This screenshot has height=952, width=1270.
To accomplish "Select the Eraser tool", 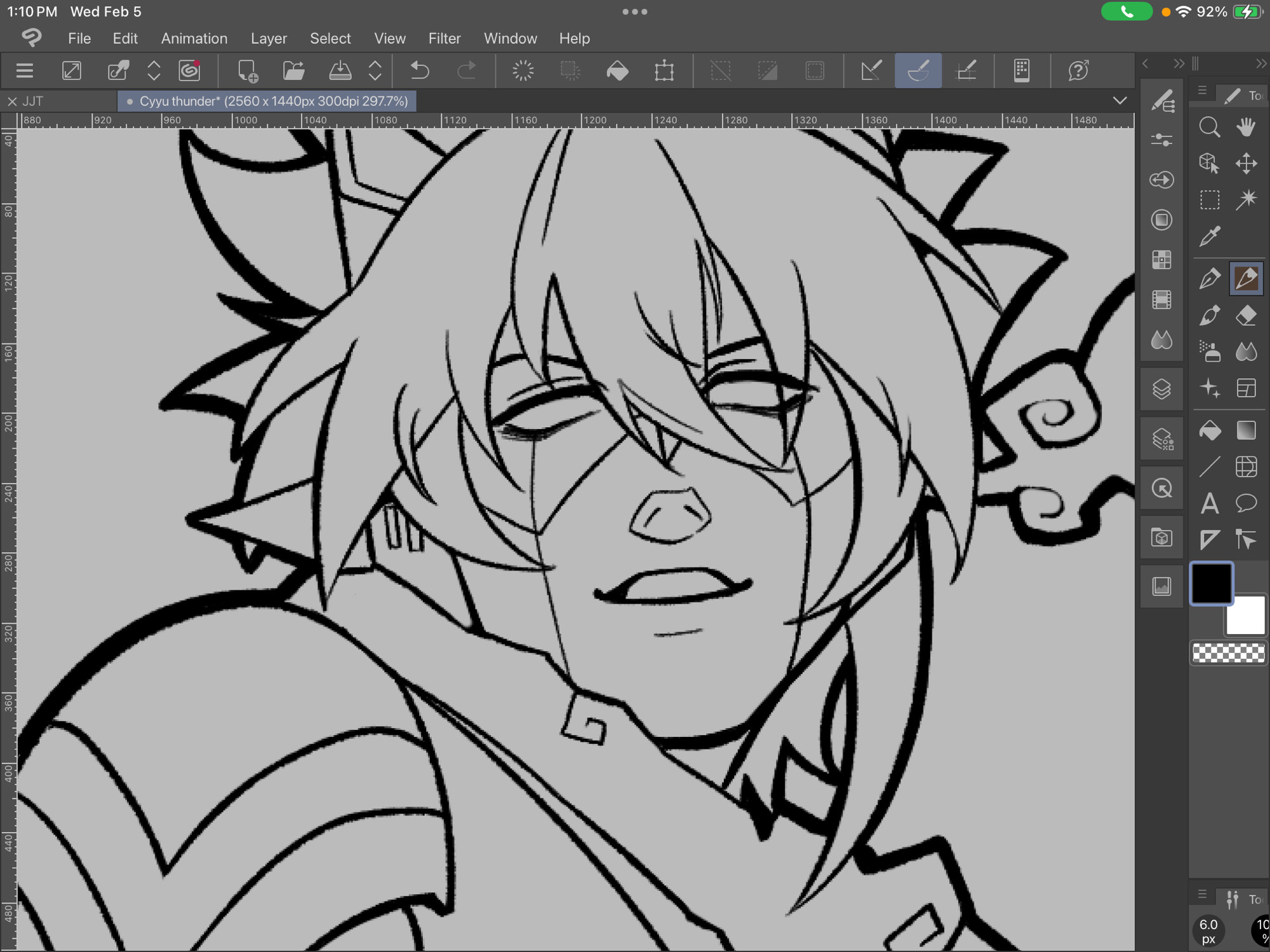I will [1246, 315].
